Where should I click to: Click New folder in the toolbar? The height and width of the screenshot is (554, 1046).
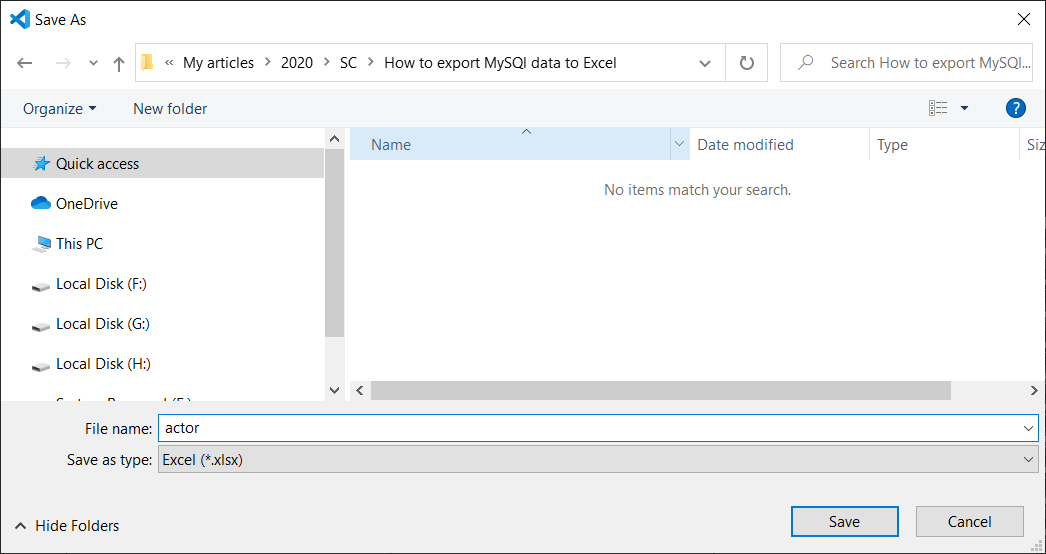click(170, 108)
